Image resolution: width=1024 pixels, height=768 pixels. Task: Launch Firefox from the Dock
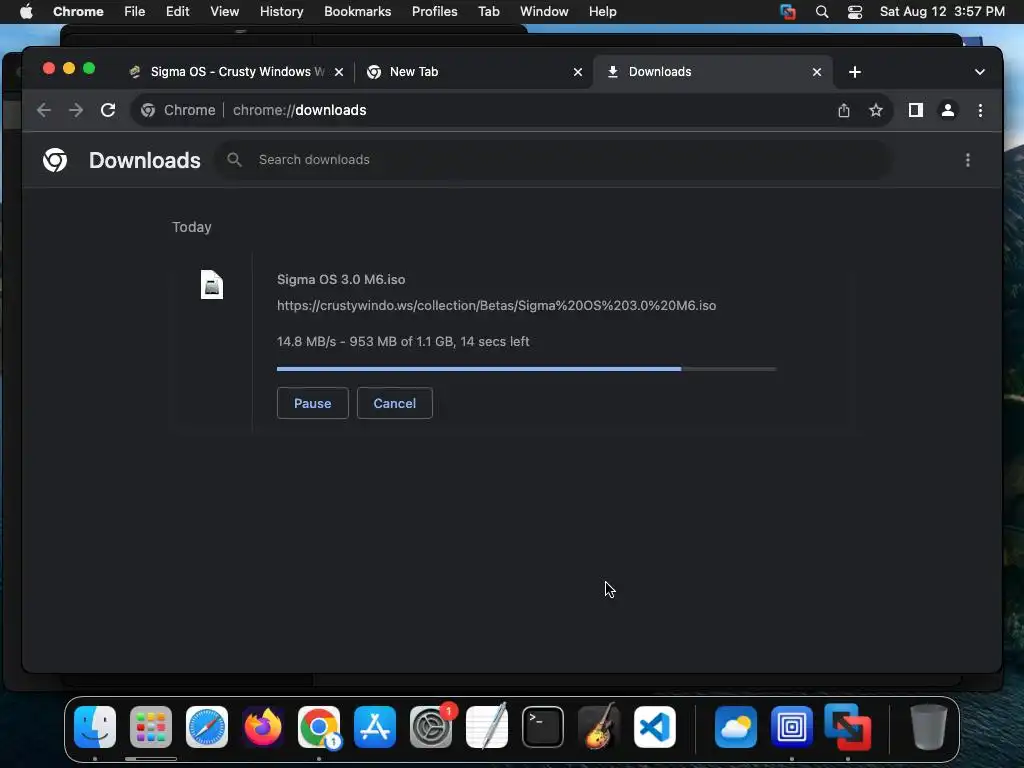click(x=263, y=727)
